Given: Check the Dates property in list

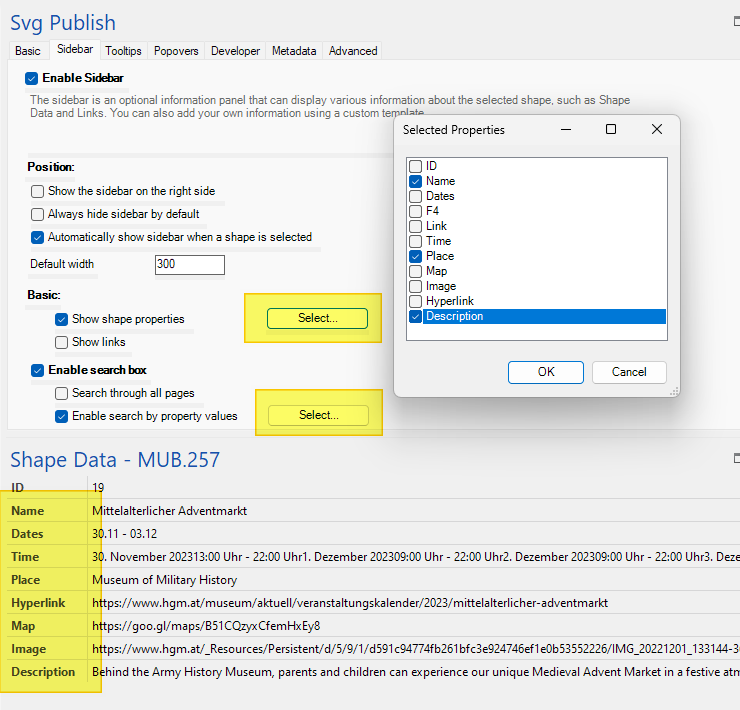Looking at the screenshot, I should pyautogui.click(x=415, y=196).
